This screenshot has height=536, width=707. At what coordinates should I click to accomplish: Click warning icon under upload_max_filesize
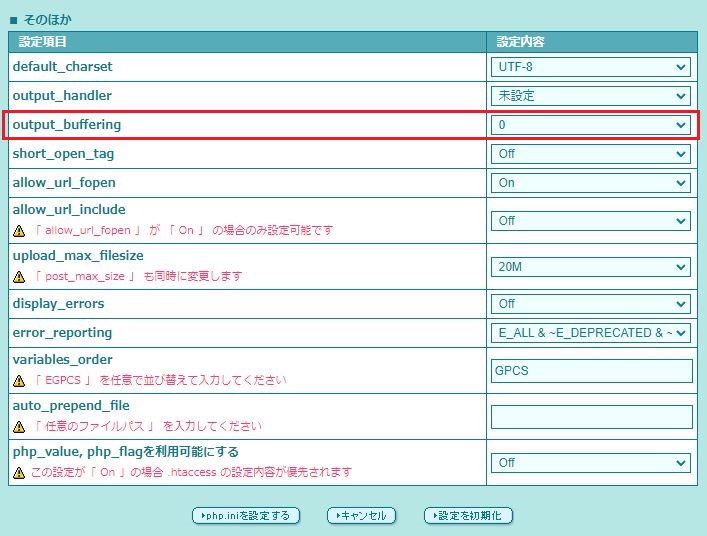[x=19, y=277]
